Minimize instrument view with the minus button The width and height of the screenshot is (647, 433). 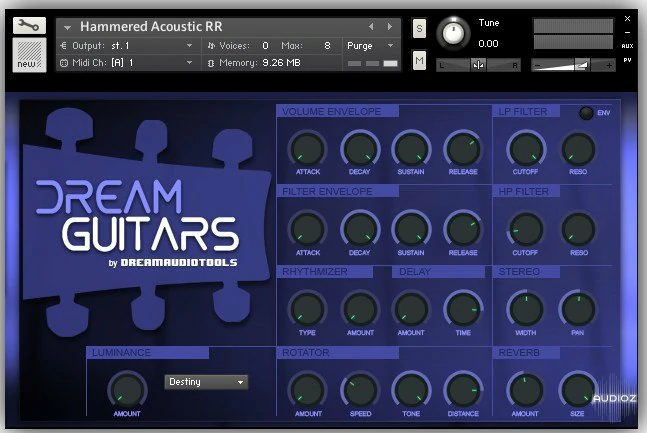(627, 33)
